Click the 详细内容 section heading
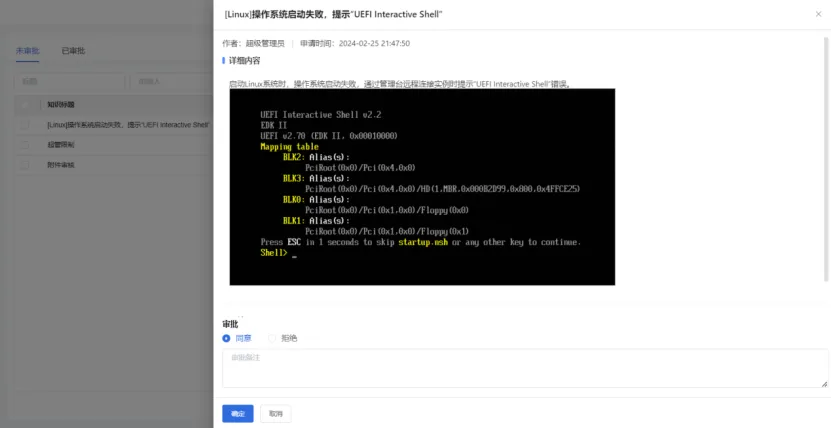This screenshot has height=428, width=831. click(x=244, y=61)
